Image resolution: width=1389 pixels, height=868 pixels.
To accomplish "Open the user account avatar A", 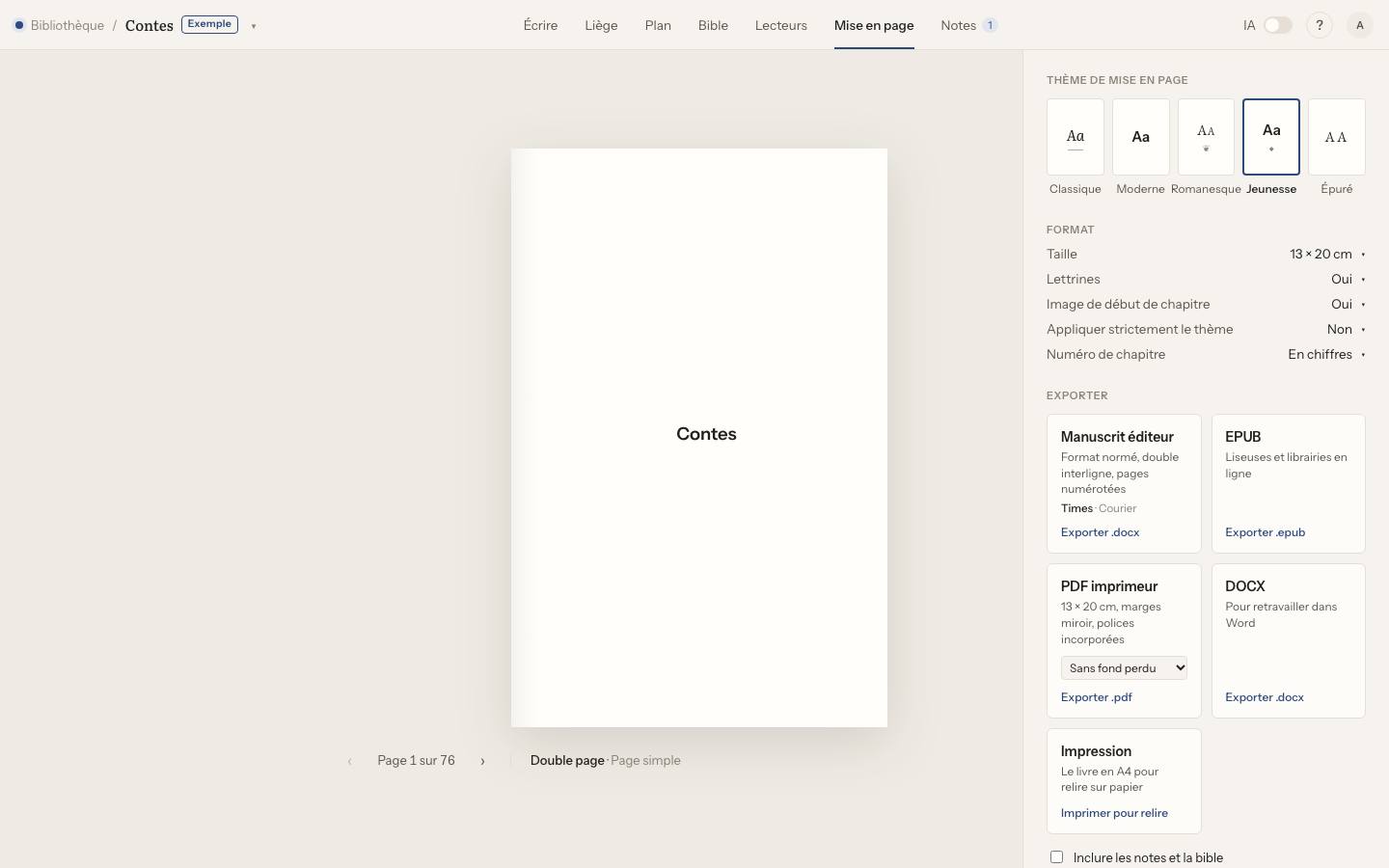I will [1359, 25].
